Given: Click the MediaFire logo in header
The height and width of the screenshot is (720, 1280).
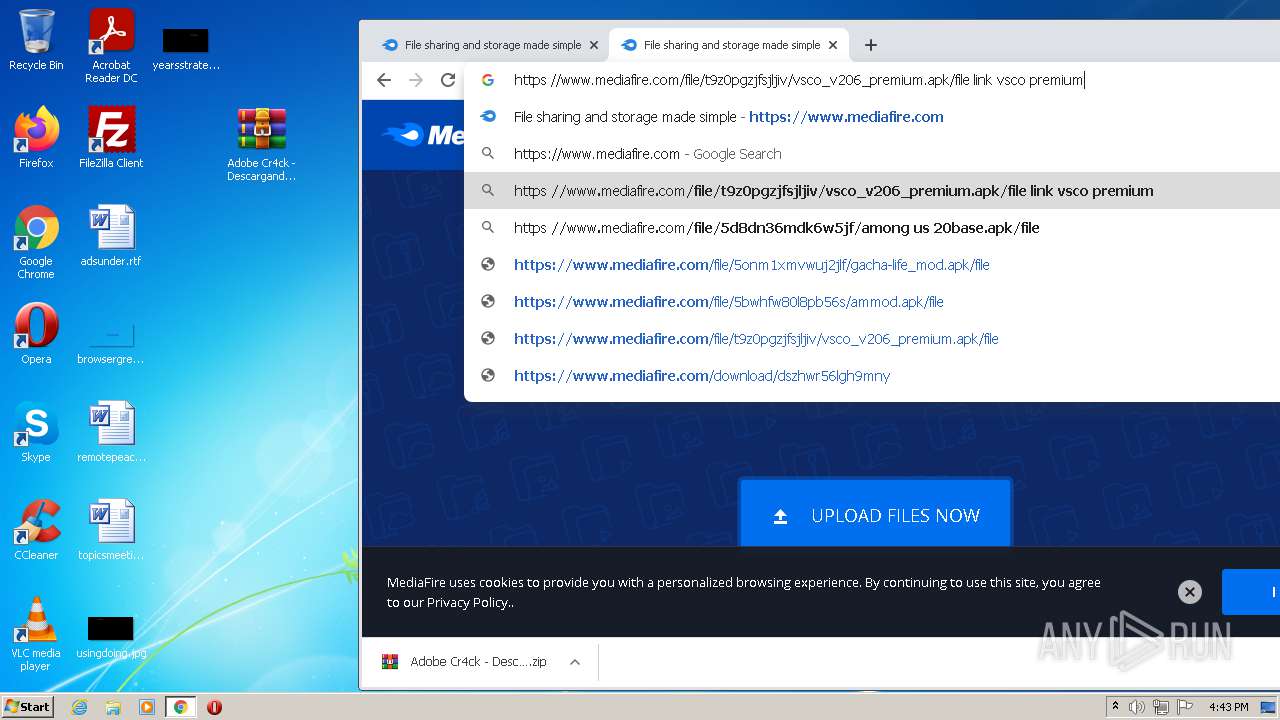Looking at the screenshot, I should click(x=422, y=134).
